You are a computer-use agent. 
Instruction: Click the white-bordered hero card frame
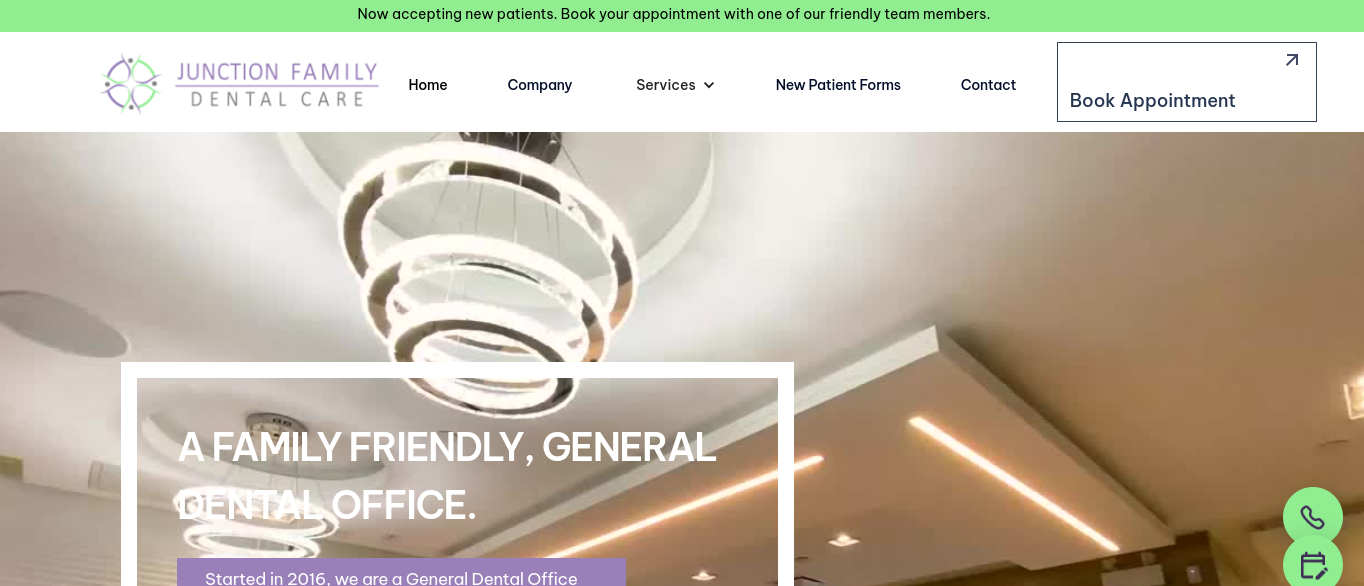[x=457, y=474]
